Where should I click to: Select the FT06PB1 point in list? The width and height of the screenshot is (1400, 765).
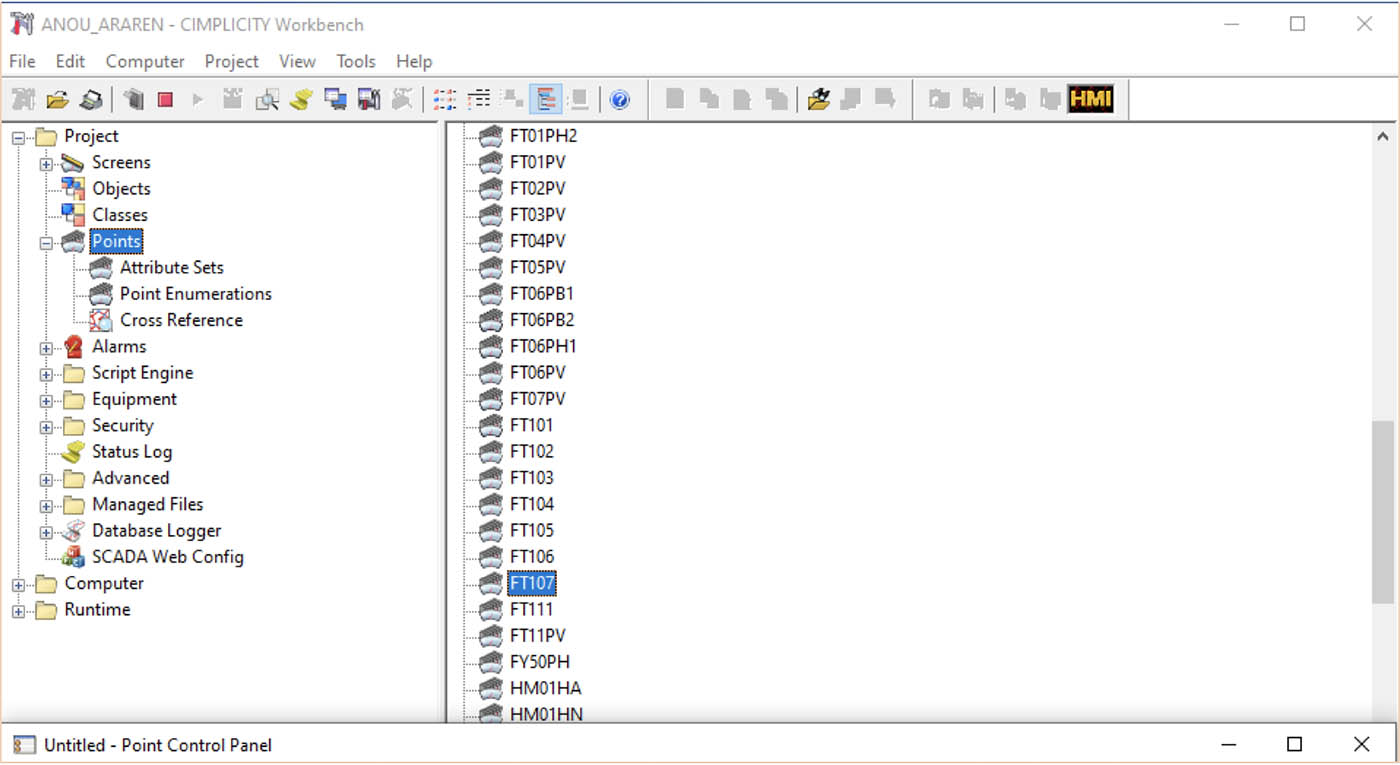tap(541, 294)
